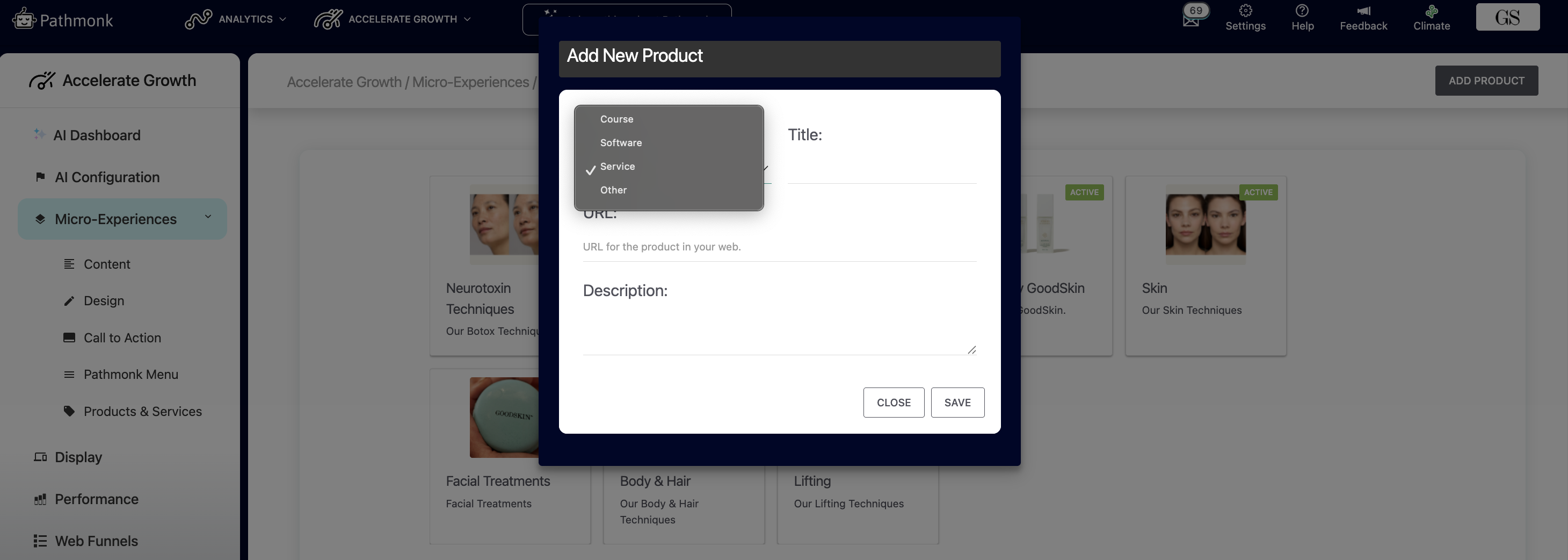This screenshot has height=560, width=1568.
Task: Click 'Our Skin Techniques' description text
Action: coord(1191,310)
